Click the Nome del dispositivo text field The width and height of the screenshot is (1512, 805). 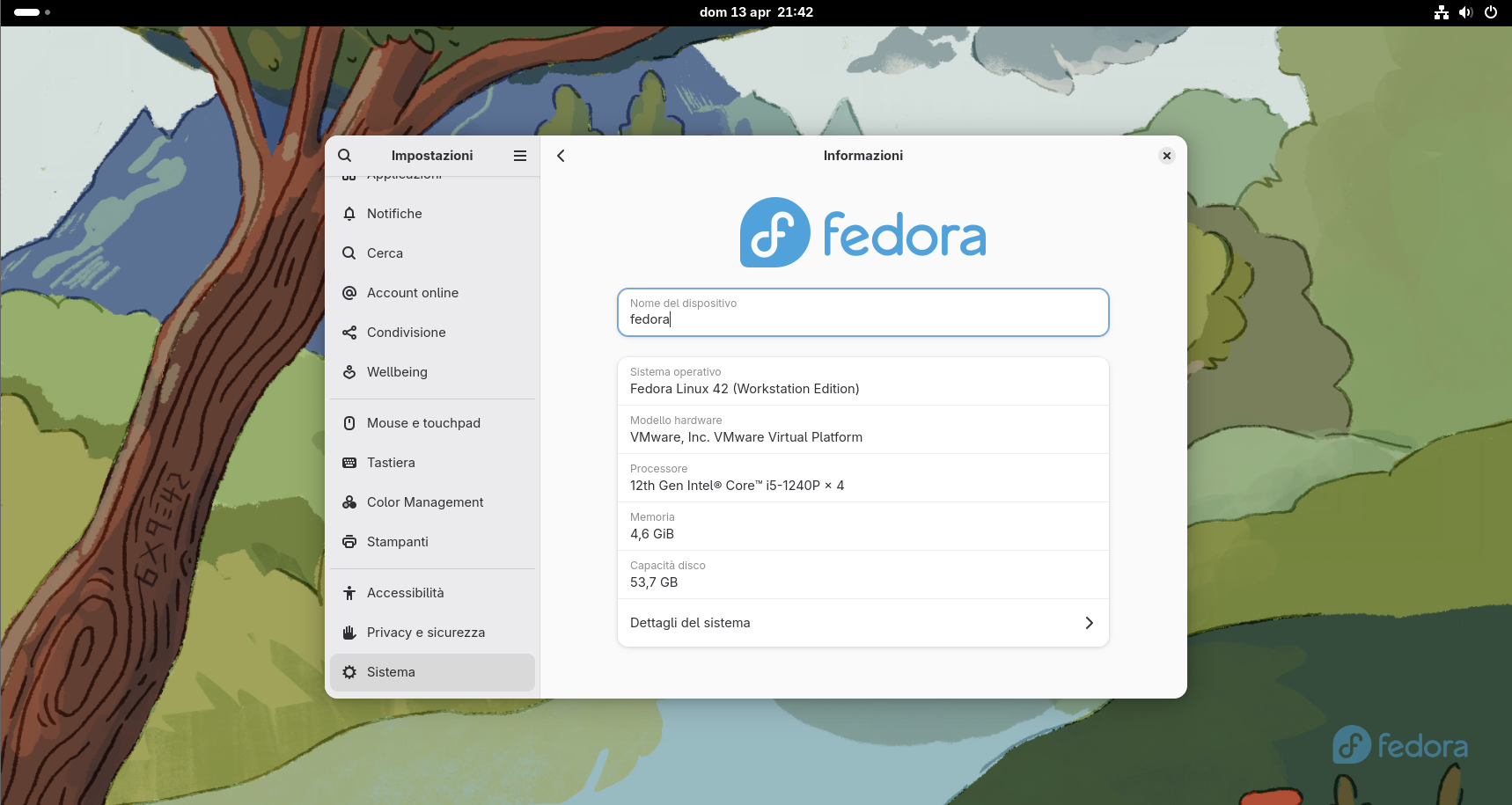tap(862, 318)
